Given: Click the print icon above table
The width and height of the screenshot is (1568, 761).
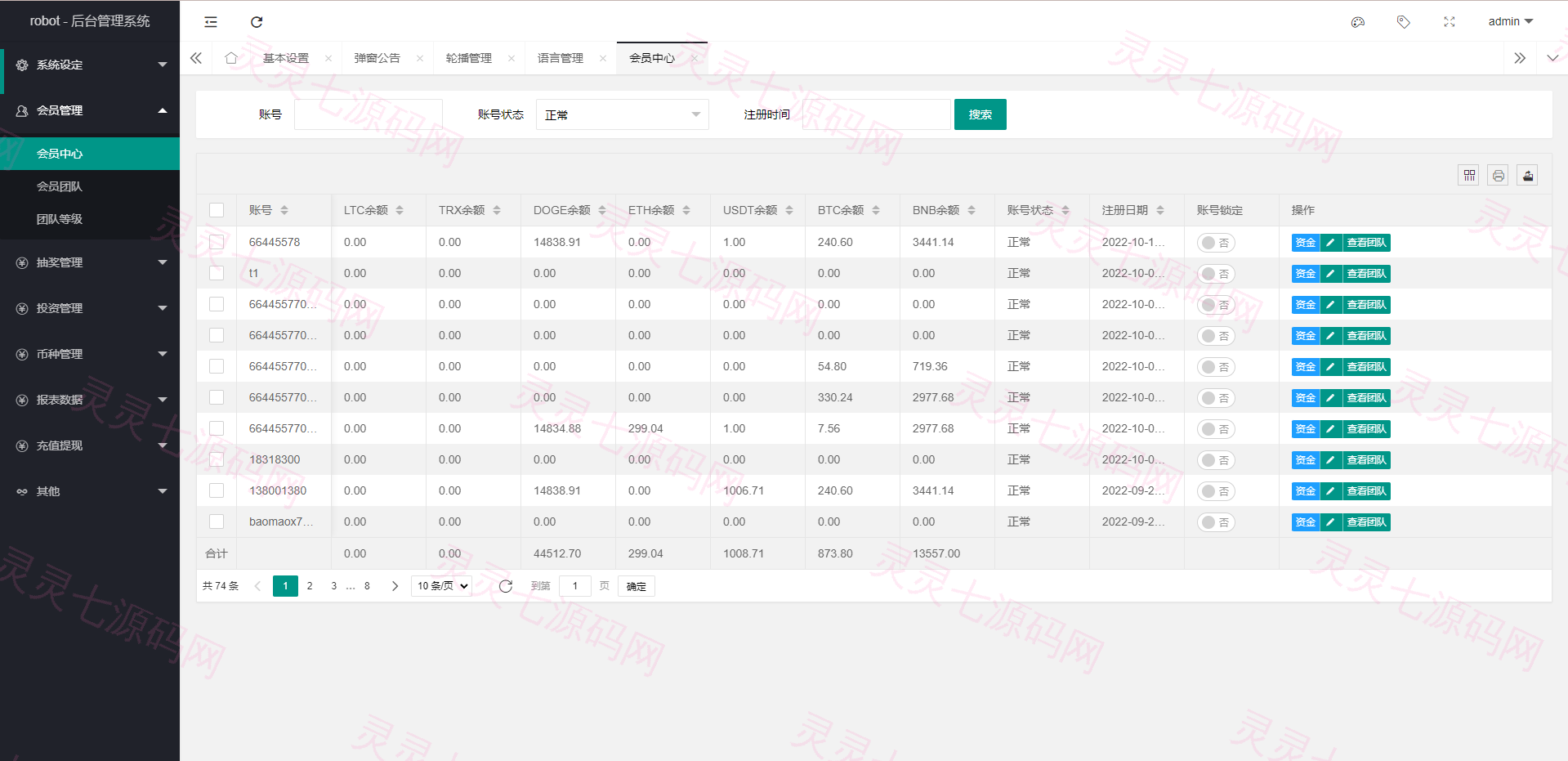Looking at the screenshot, I should click(1499, 175).
